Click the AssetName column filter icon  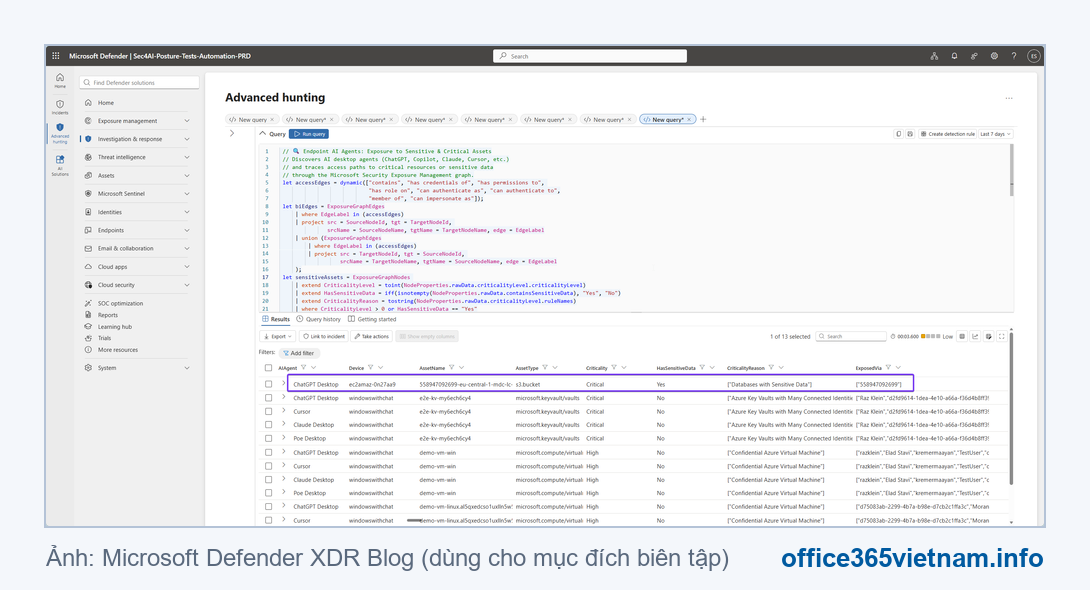452,368
